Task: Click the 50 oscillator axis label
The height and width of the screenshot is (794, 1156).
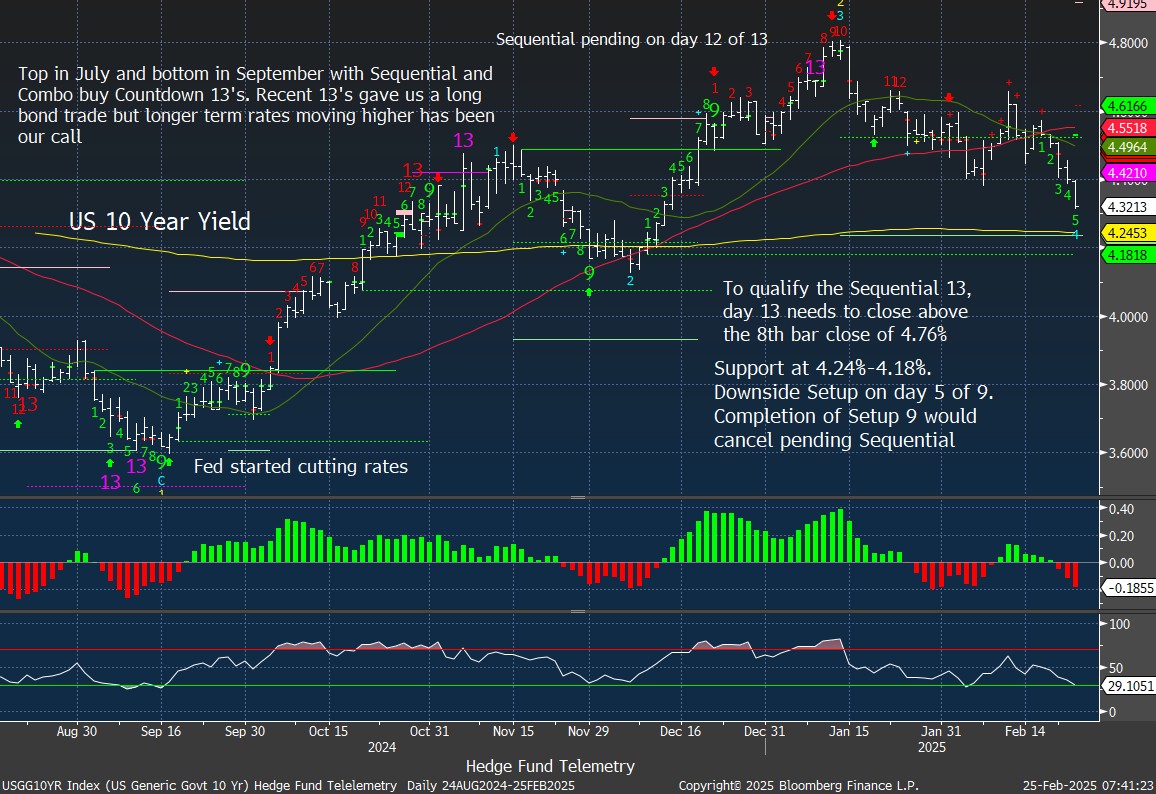Action: pos(1116,669)
